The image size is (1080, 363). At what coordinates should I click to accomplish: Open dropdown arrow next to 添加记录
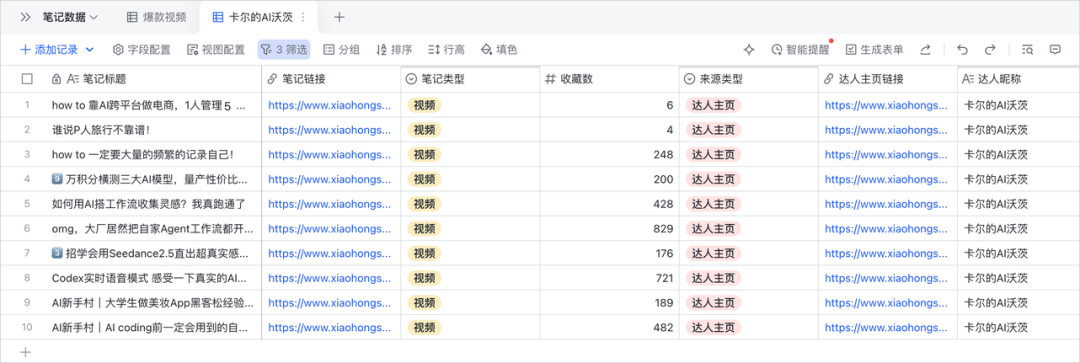point(90,50)
